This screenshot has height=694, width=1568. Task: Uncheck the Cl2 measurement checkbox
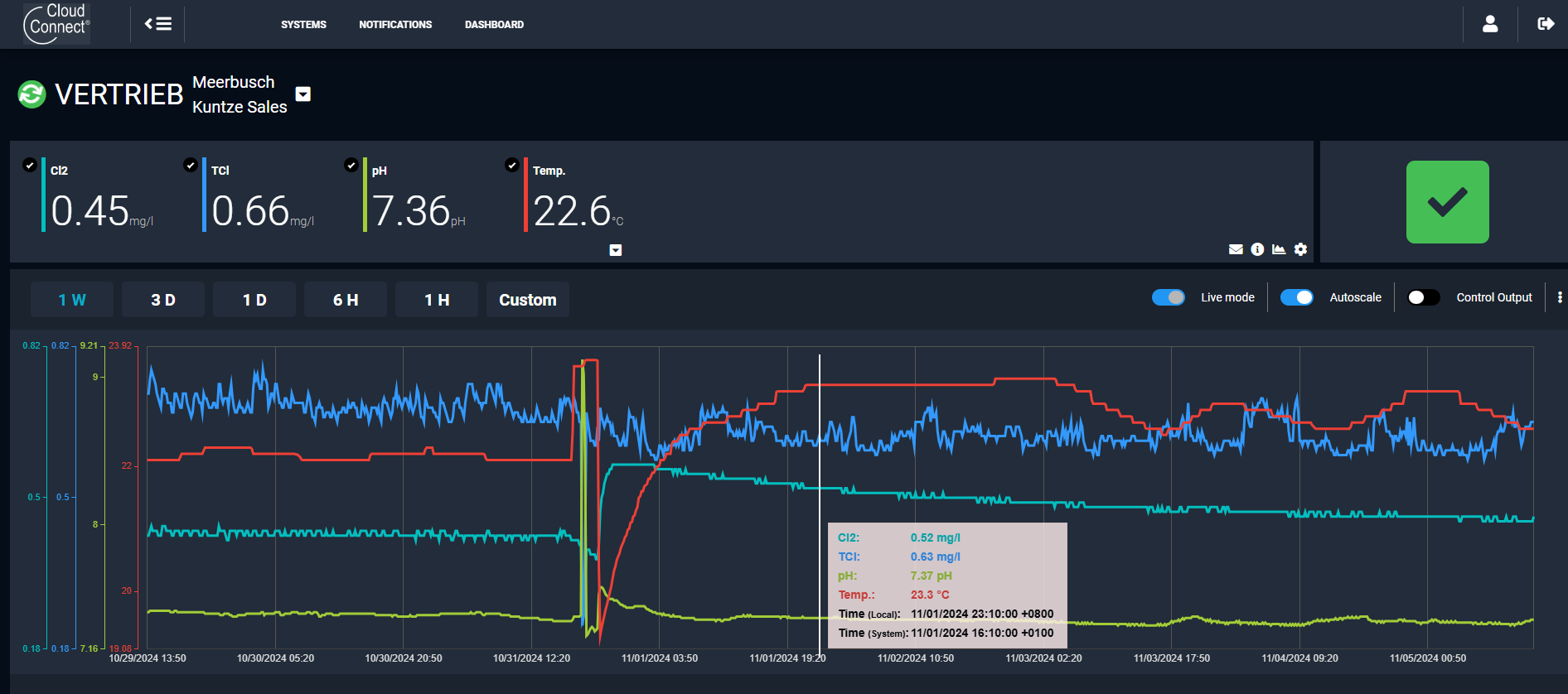[x=30, y=165]
